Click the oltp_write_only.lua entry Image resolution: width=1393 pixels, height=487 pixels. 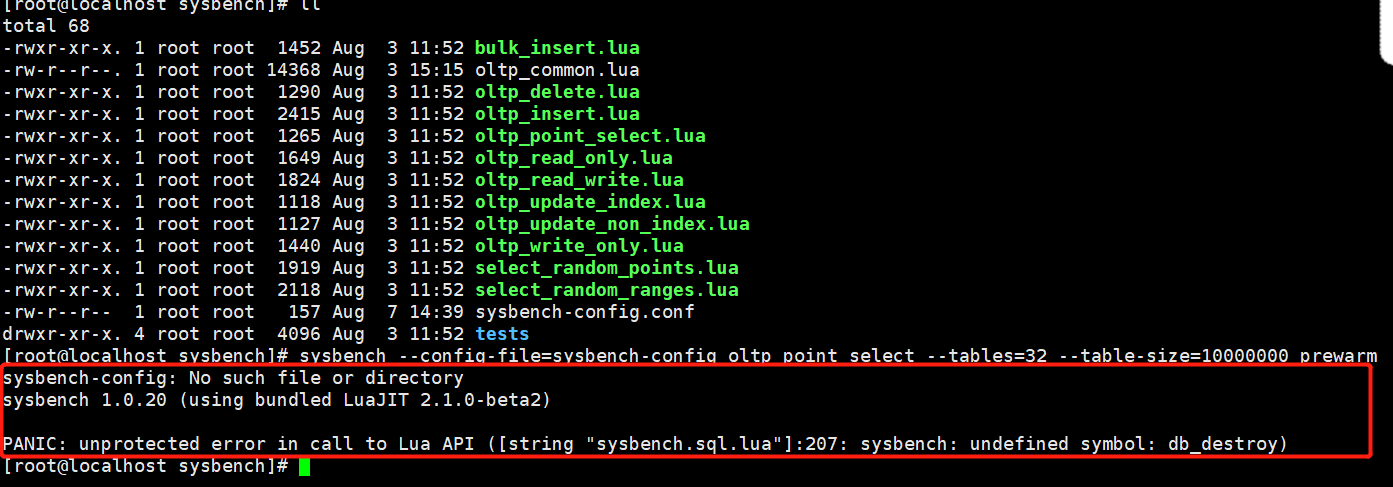(578, 246)
